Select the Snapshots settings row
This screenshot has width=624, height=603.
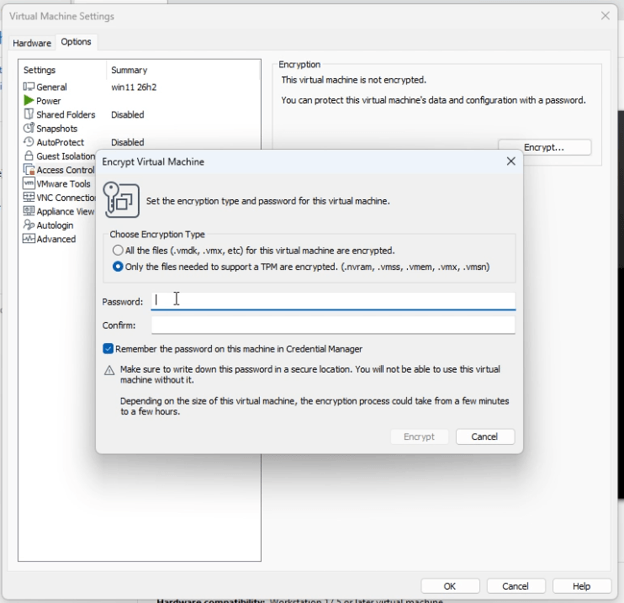click(139, 128)
